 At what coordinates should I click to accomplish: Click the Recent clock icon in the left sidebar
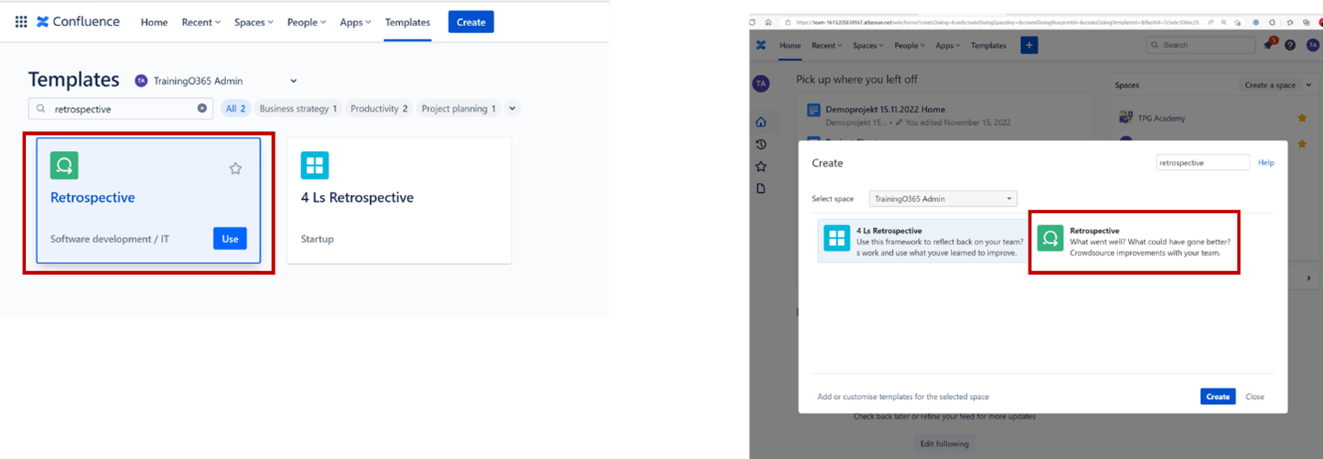pyautogui.click(x=761, y=144)
